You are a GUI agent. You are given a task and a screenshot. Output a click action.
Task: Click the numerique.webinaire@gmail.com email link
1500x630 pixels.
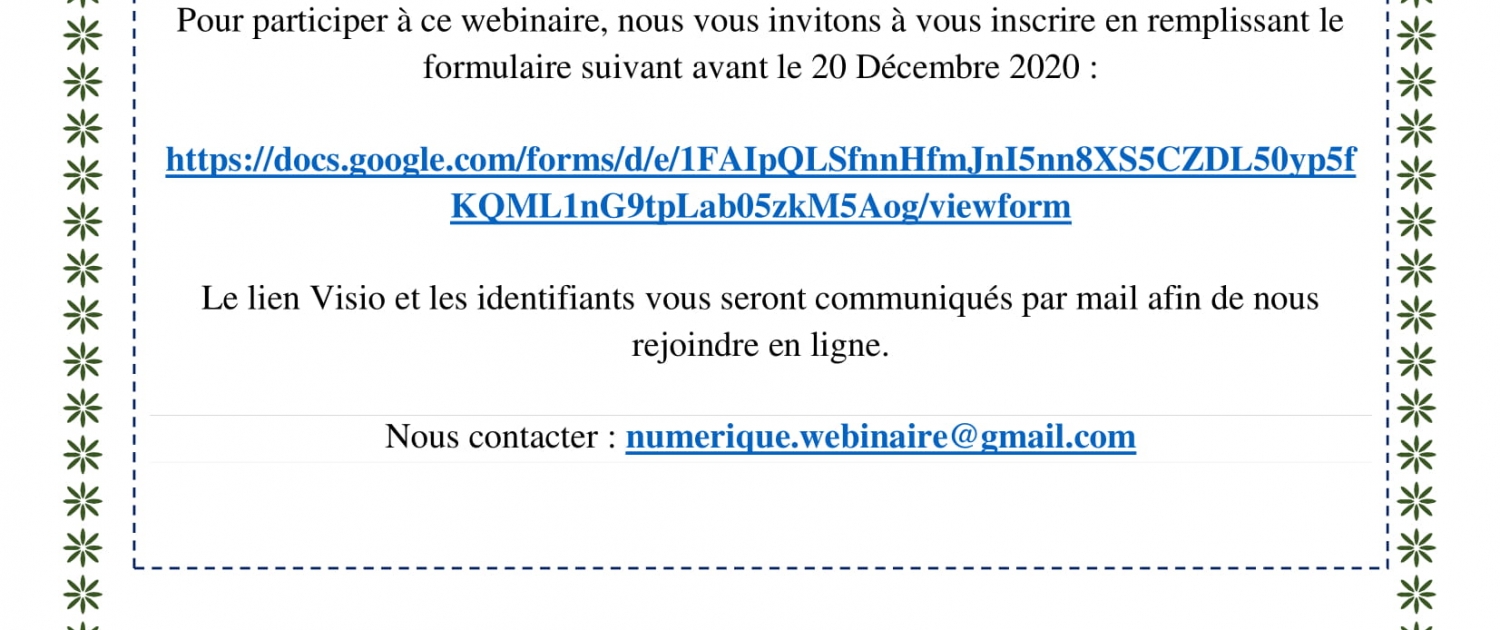point(880,437)
